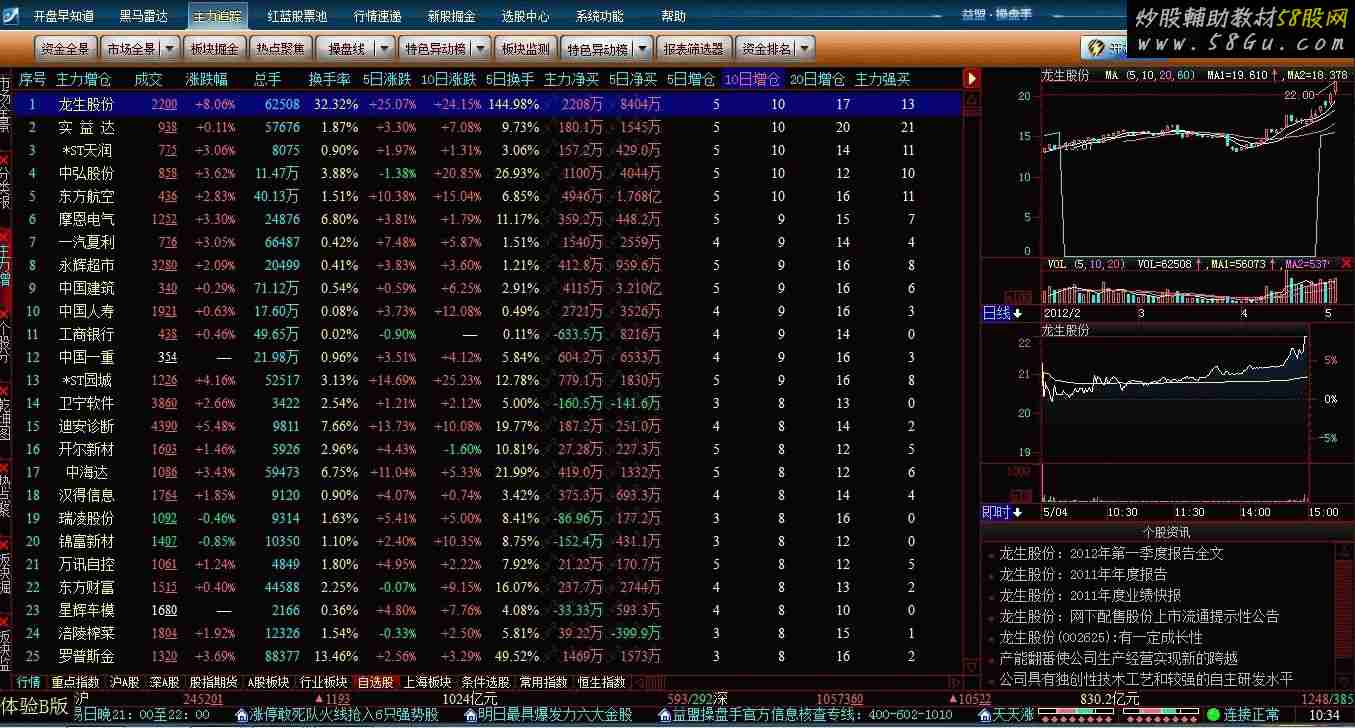Click the home icon before 涨停敢死队 news
Viewport: 1355px width, 728px height.
[x=241, y=715]
